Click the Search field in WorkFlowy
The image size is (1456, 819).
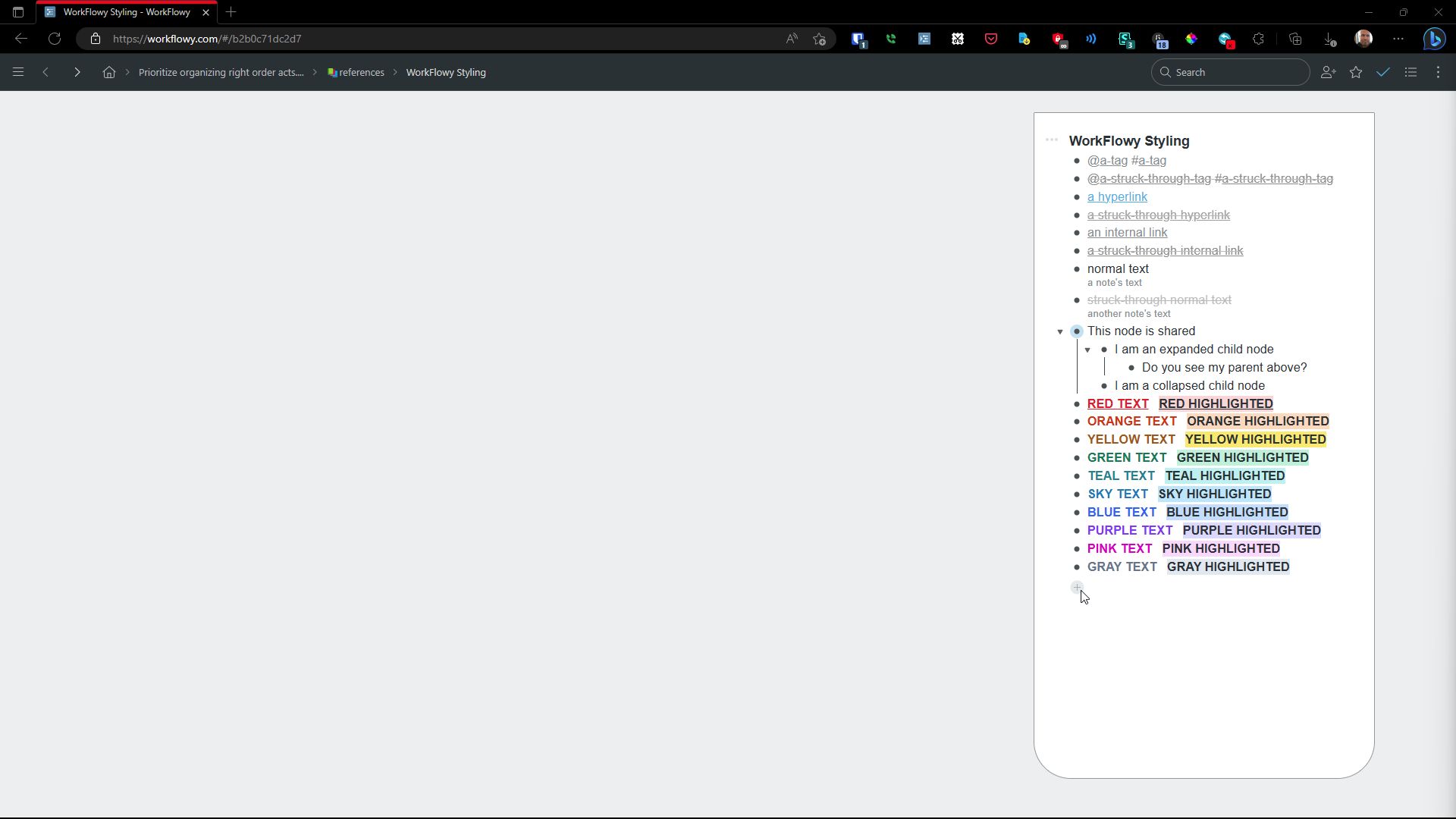coord(1230,72)
